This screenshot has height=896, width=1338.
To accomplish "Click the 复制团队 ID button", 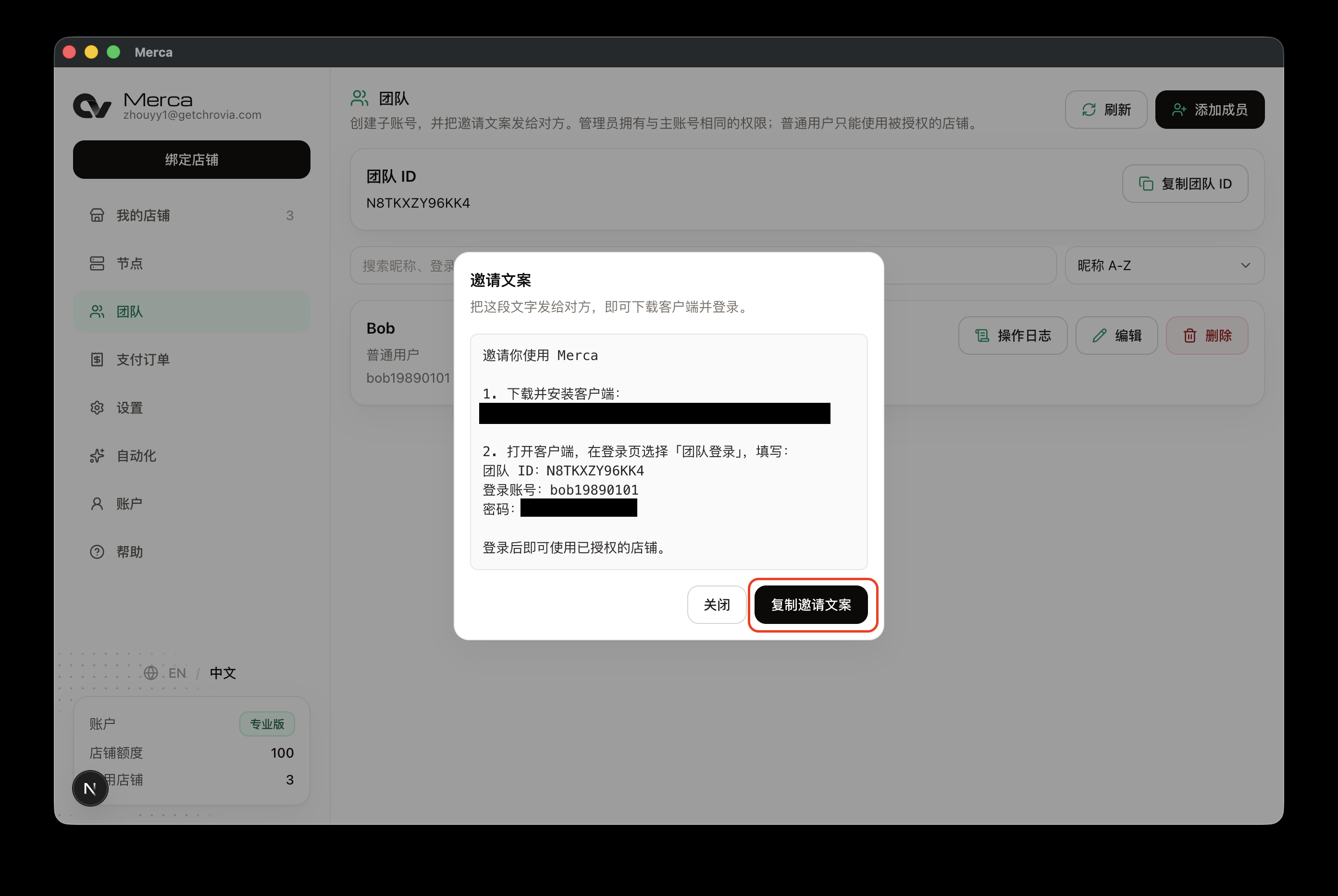I will [x=1185, y=184].
